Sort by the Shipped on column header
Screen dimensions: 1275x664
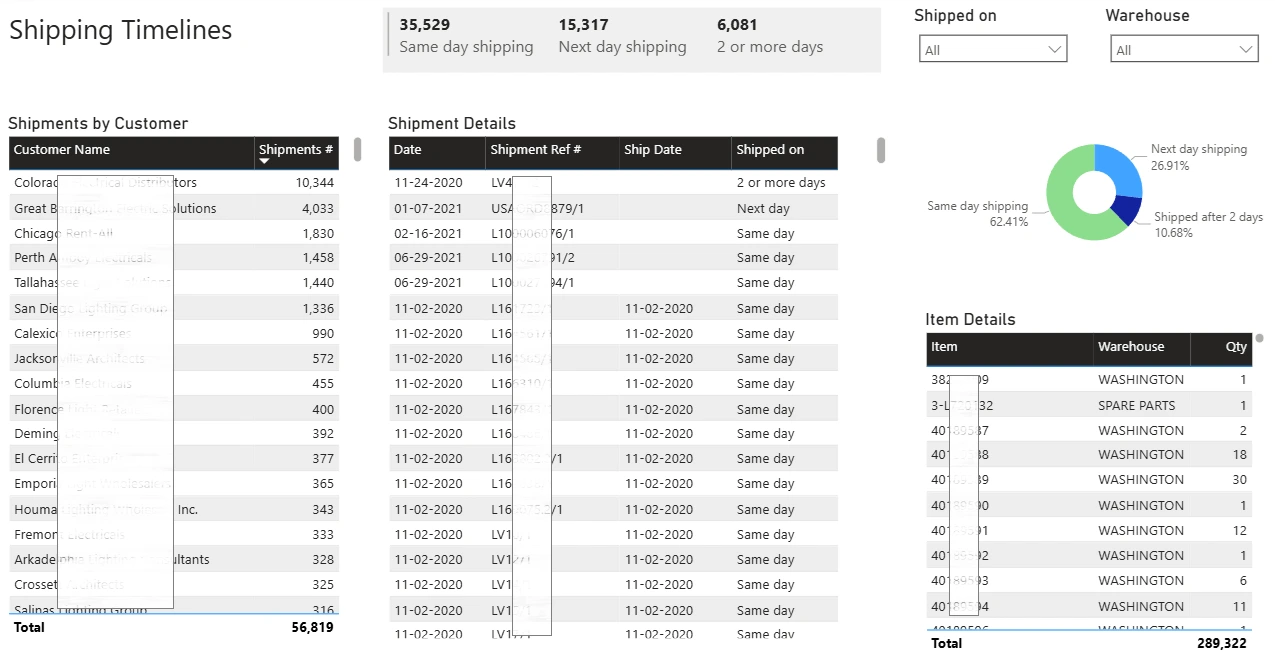tap(770, 152)
